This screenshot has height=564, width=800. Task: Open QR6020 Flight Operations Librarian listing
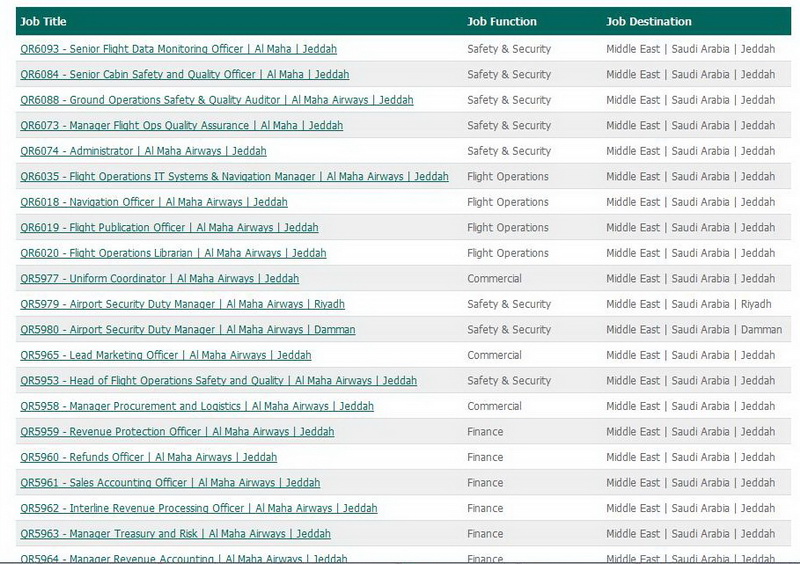(173, 253)
